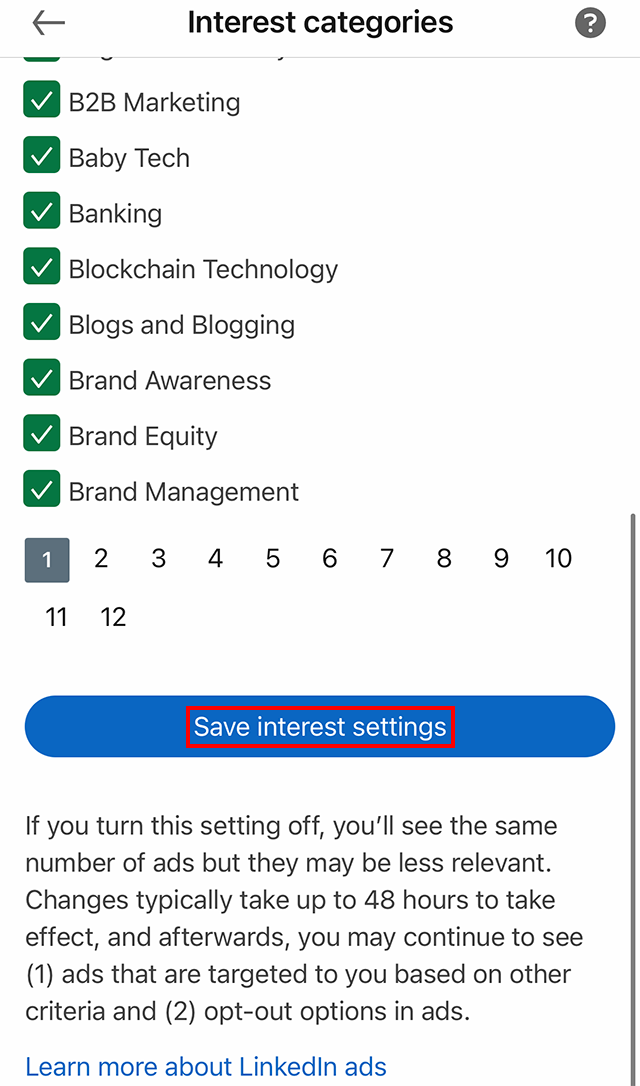
Task: Uncheck the B2B Marketing interest
Action: (41, 100)
